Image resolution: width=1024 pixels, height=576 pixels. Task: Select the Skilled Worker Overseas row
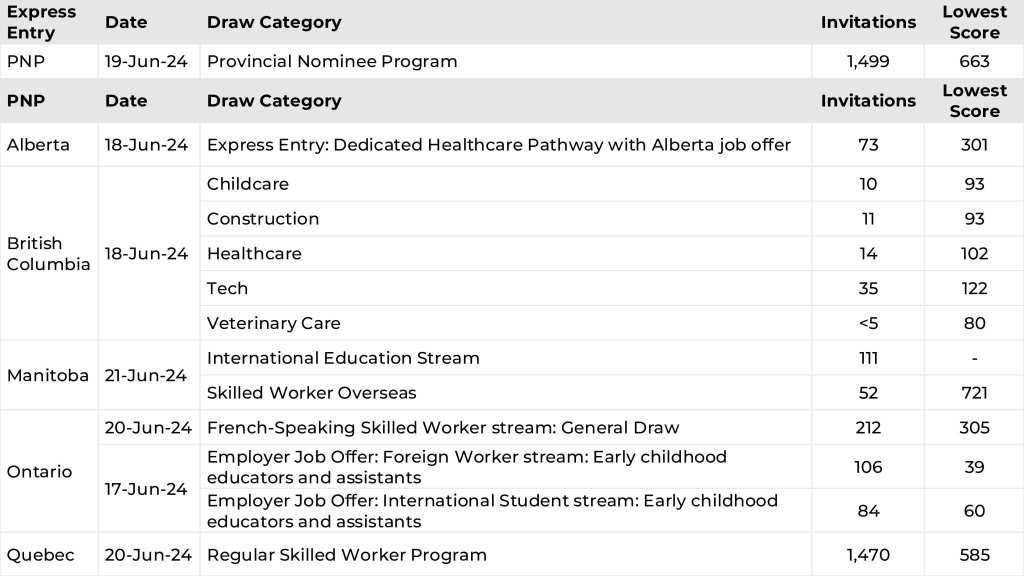pyautogui.click(x=311, y=393)
